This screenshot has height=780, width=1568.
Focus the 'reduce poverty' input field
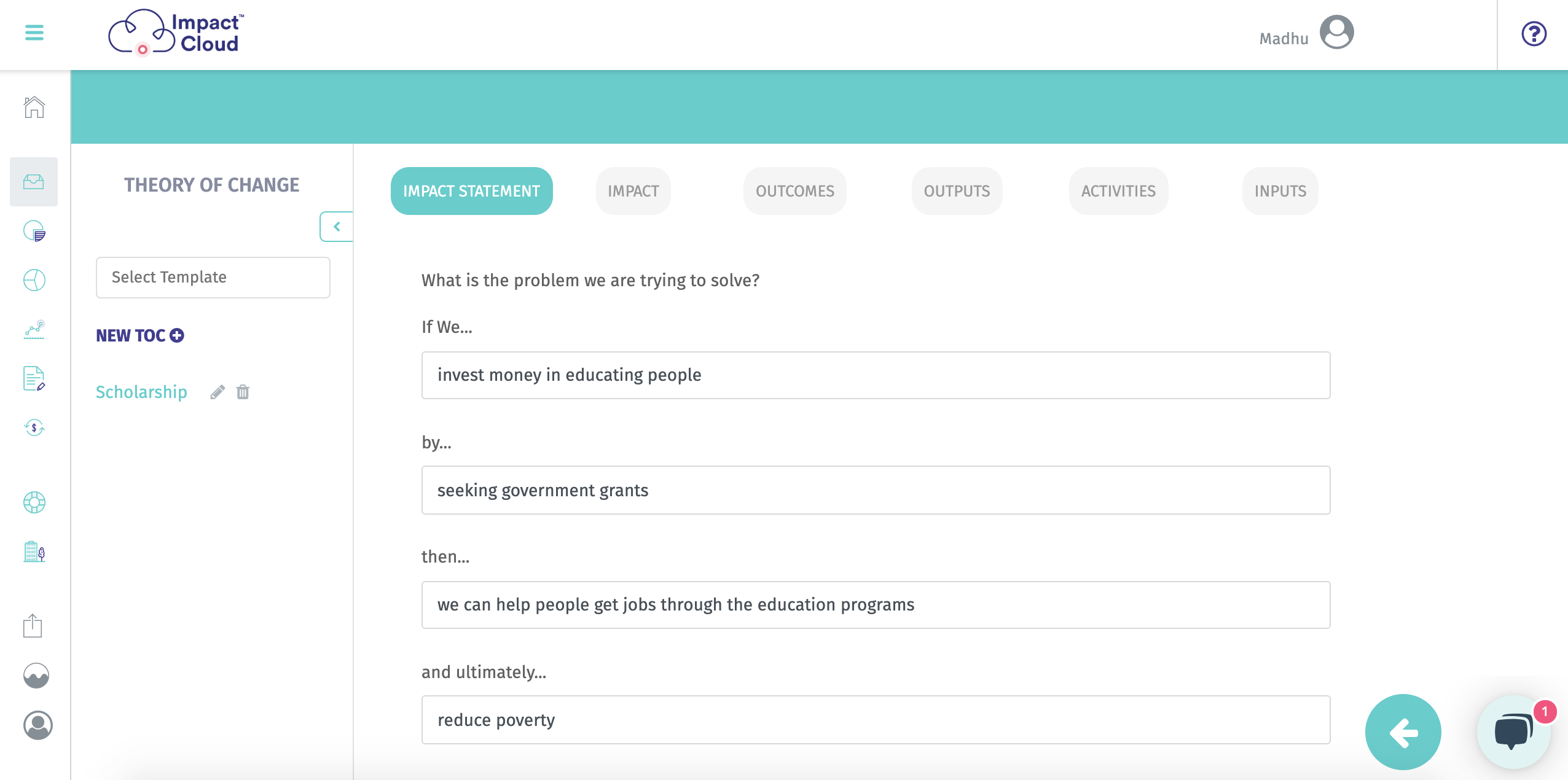click(876, 720)
